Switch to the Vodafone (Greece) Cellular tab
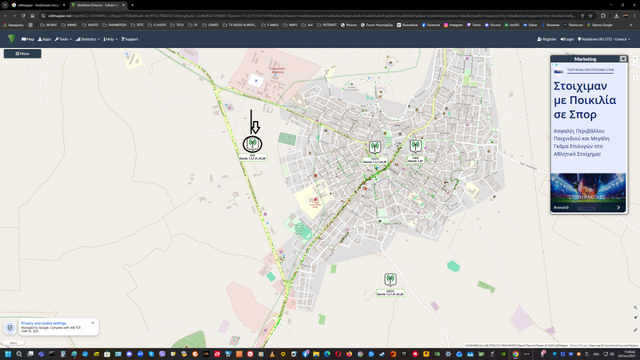The height and width of the screenshot is (360, 640). coord(97,5)
